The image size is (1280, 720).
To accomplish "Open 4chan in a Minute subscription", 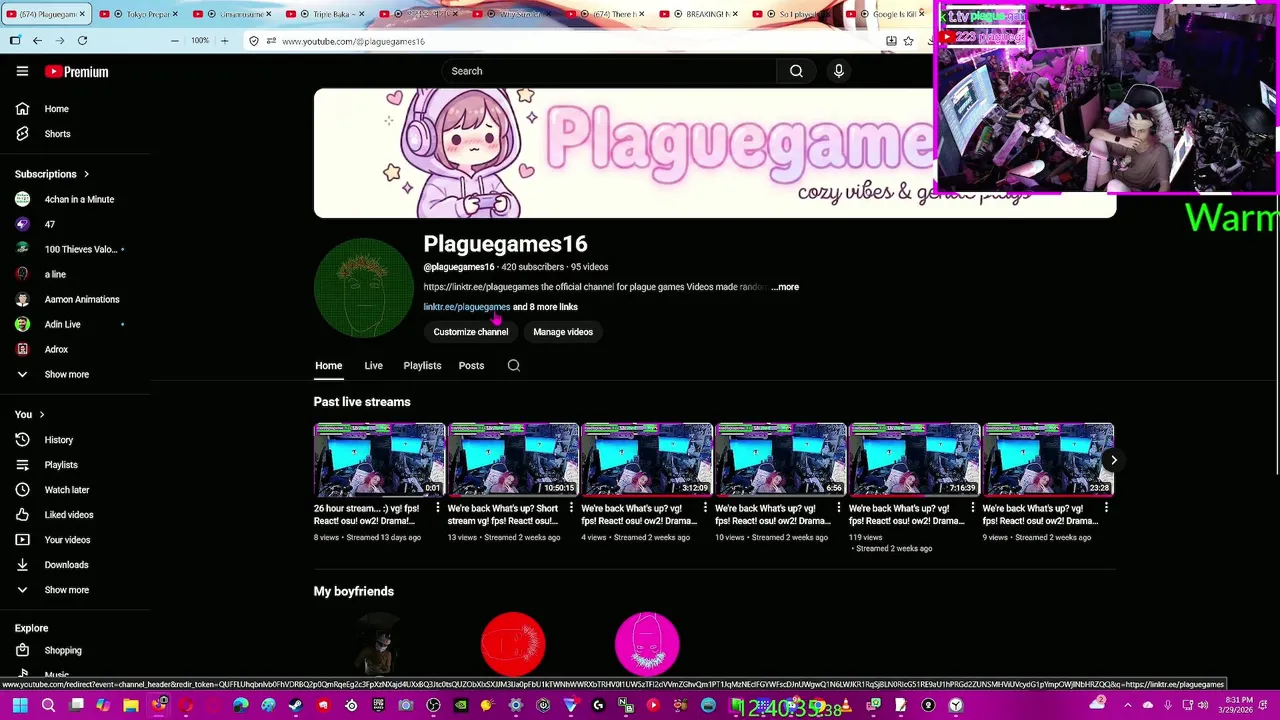I will 78,199.
